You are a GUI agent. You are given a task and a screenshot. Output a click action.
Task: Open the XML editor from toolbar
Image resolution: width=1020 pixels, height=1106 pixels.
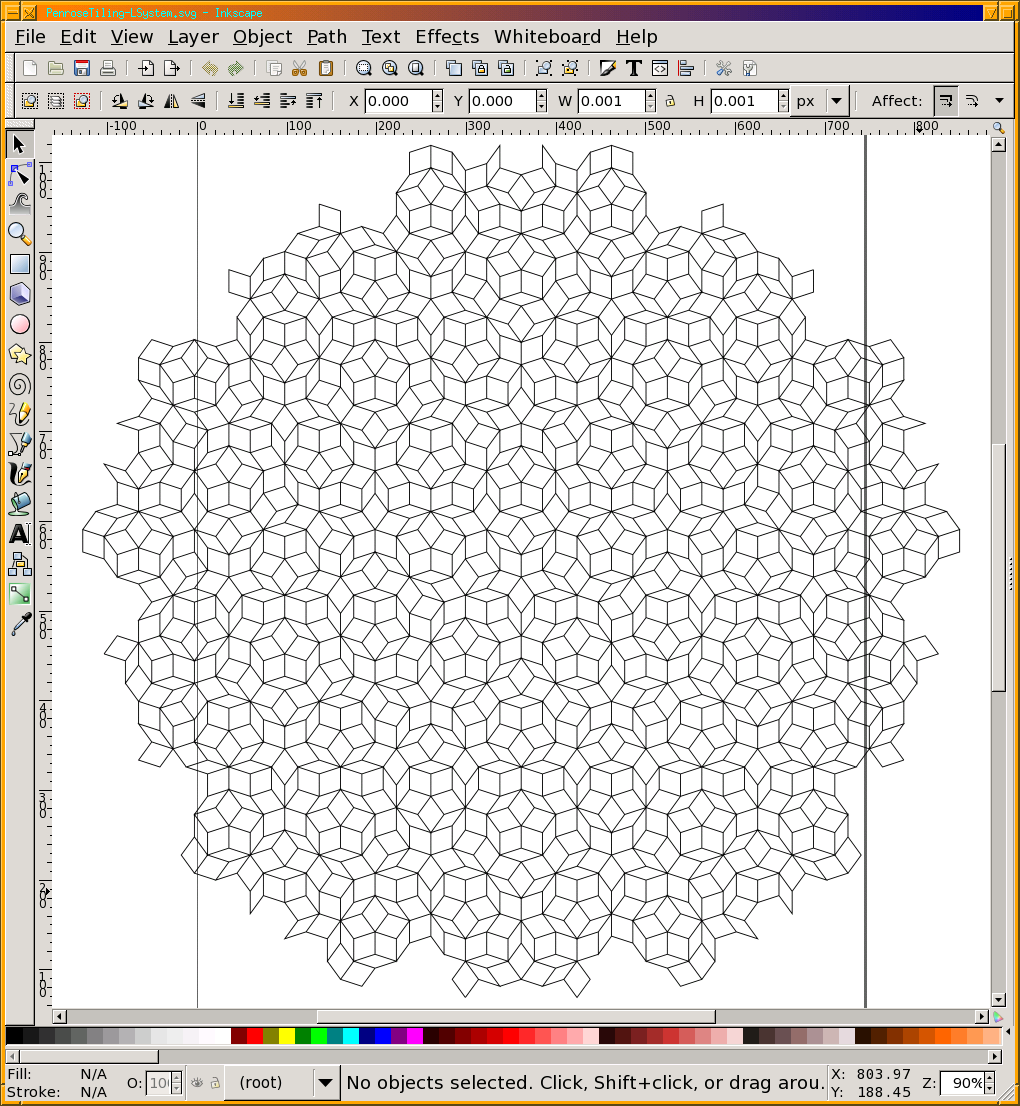(660, 68)
